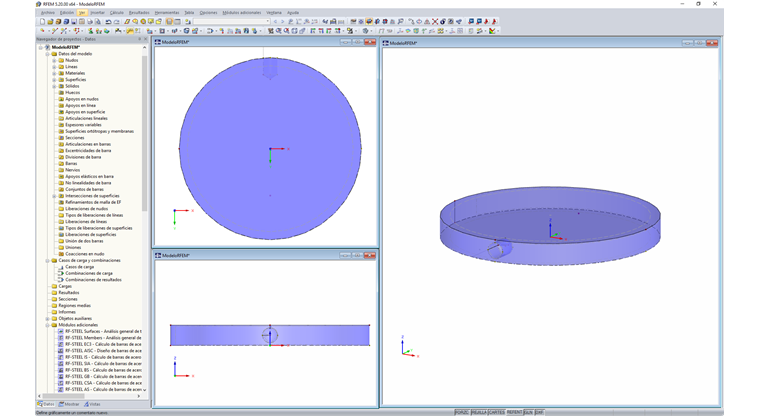Open the Módulos adicionales menu
Screen dimensions: 760x416
tap(241, 13)
